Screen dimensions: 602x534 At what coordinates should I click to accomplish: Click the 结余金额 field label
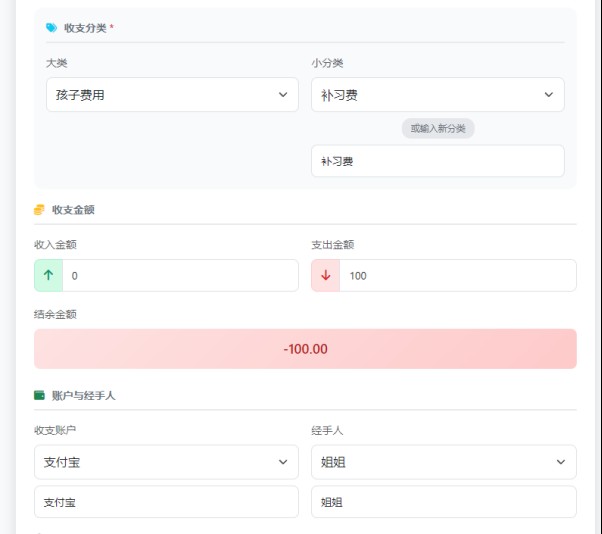pyautogui.click(x=55, y=314)
